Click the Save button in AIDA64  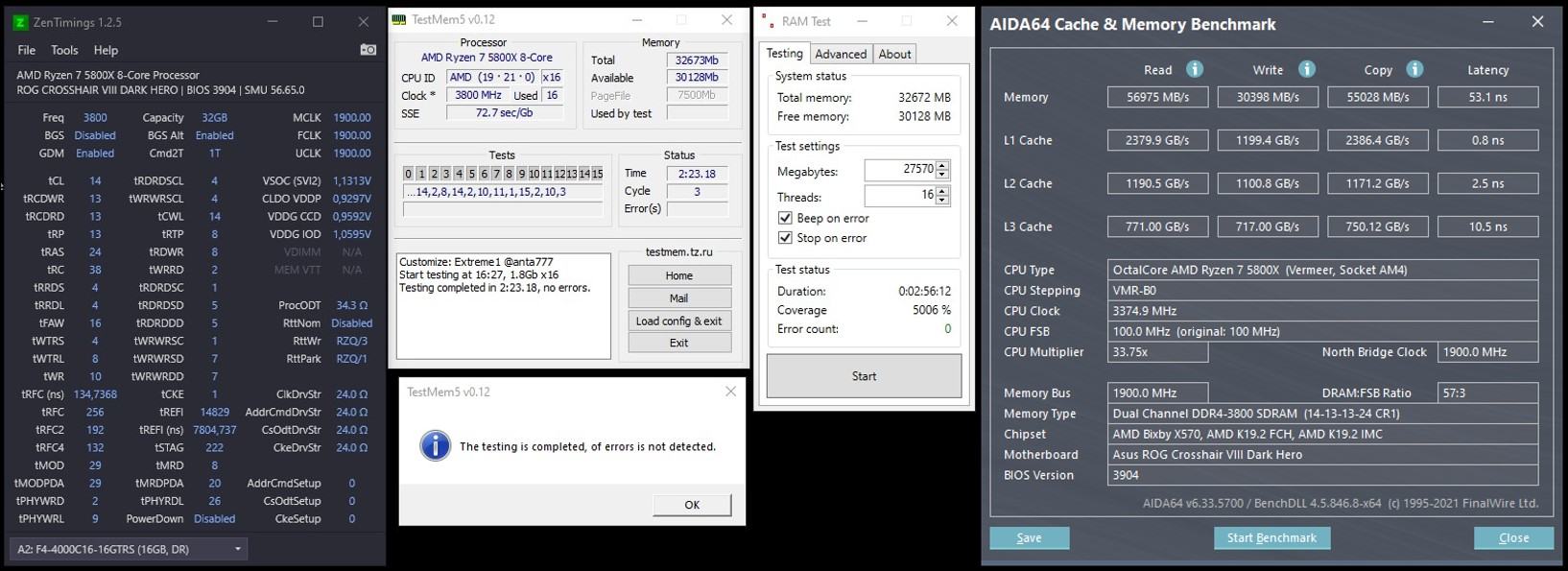(1029, 538)
